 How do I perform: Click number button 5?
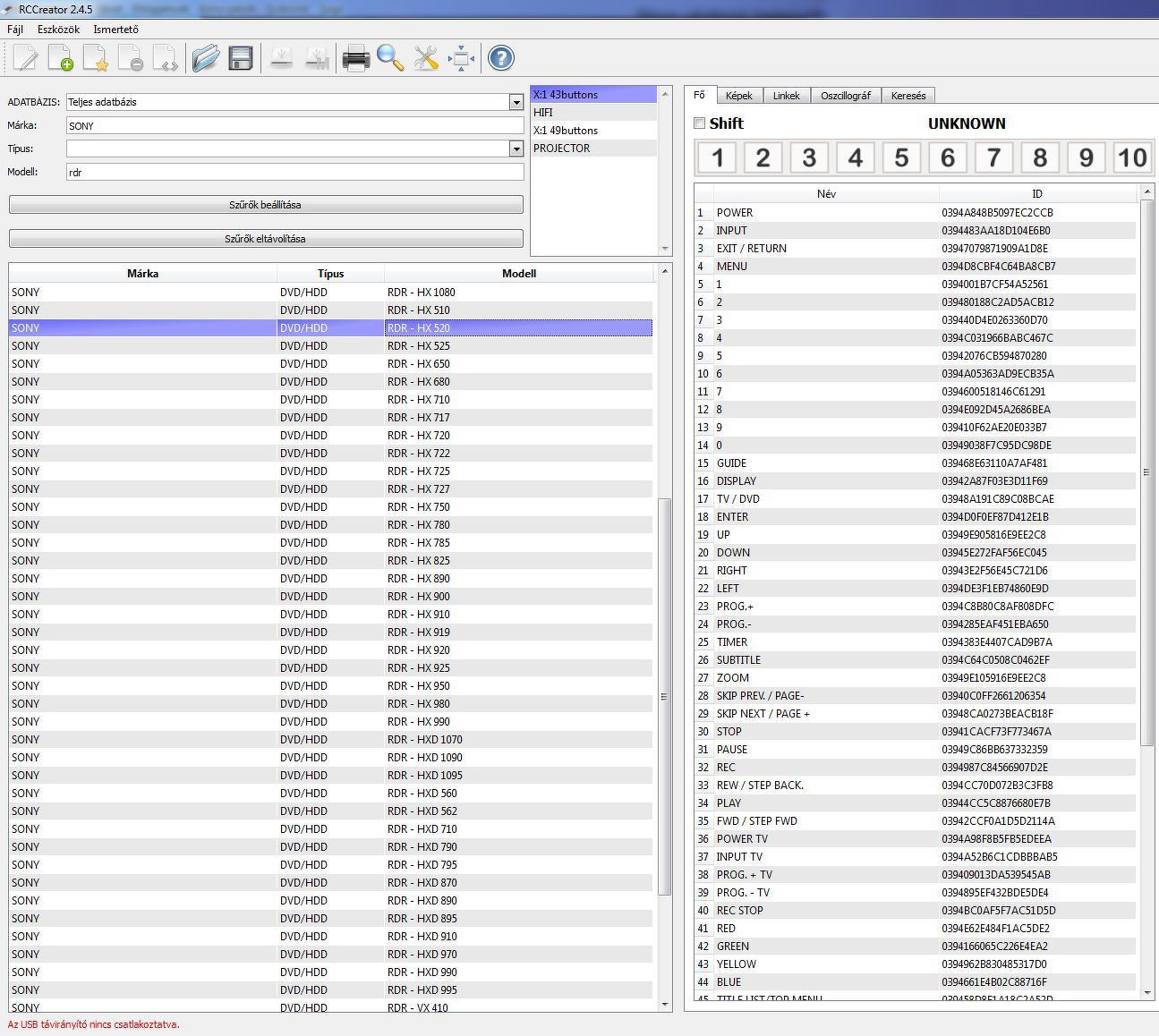[901, 158]
